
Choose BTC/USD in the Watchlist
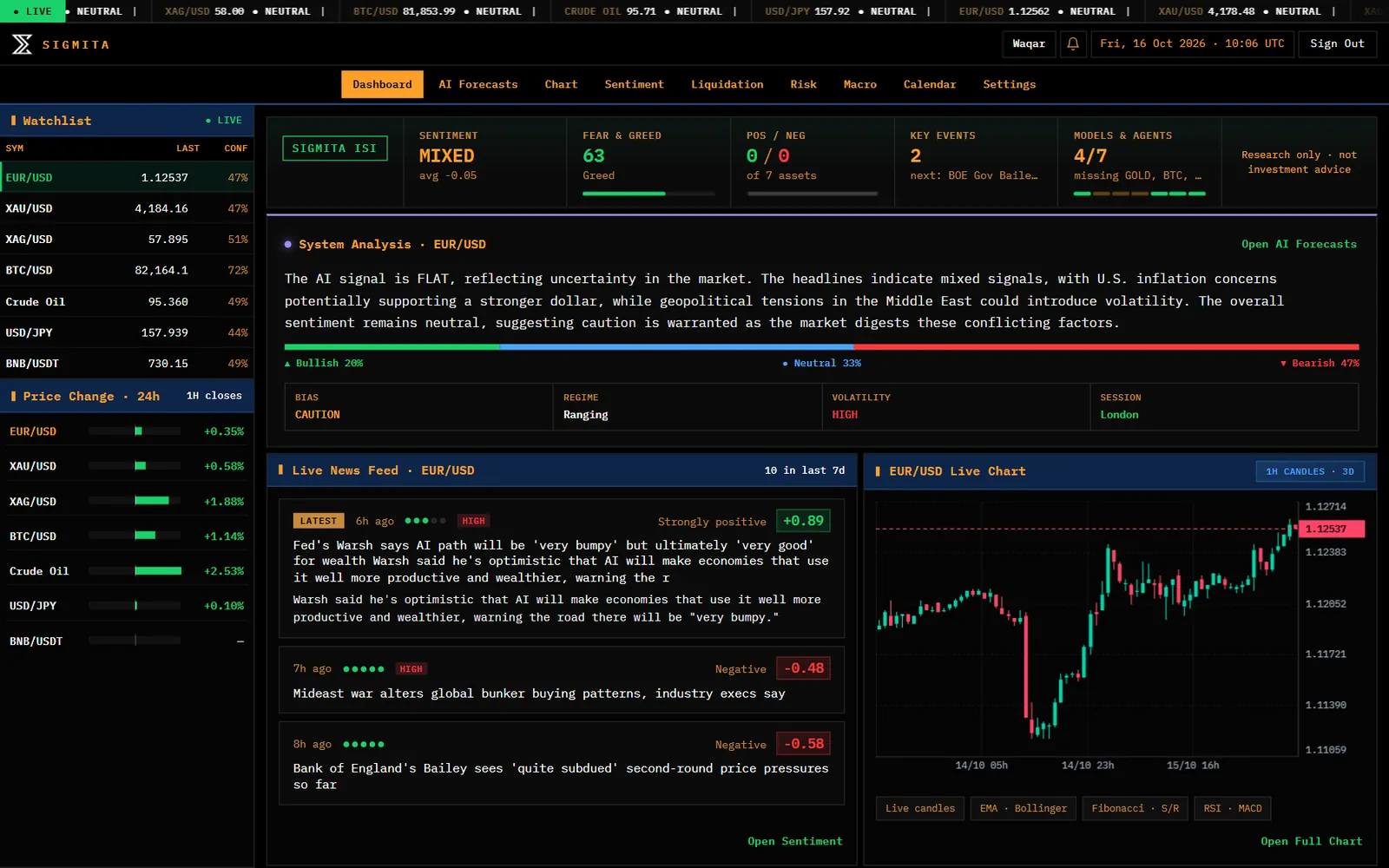(127, 270)
